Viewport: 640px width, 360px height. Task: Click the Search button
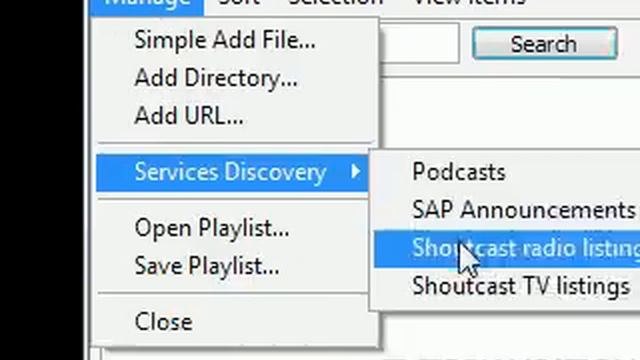pos(544,43)
